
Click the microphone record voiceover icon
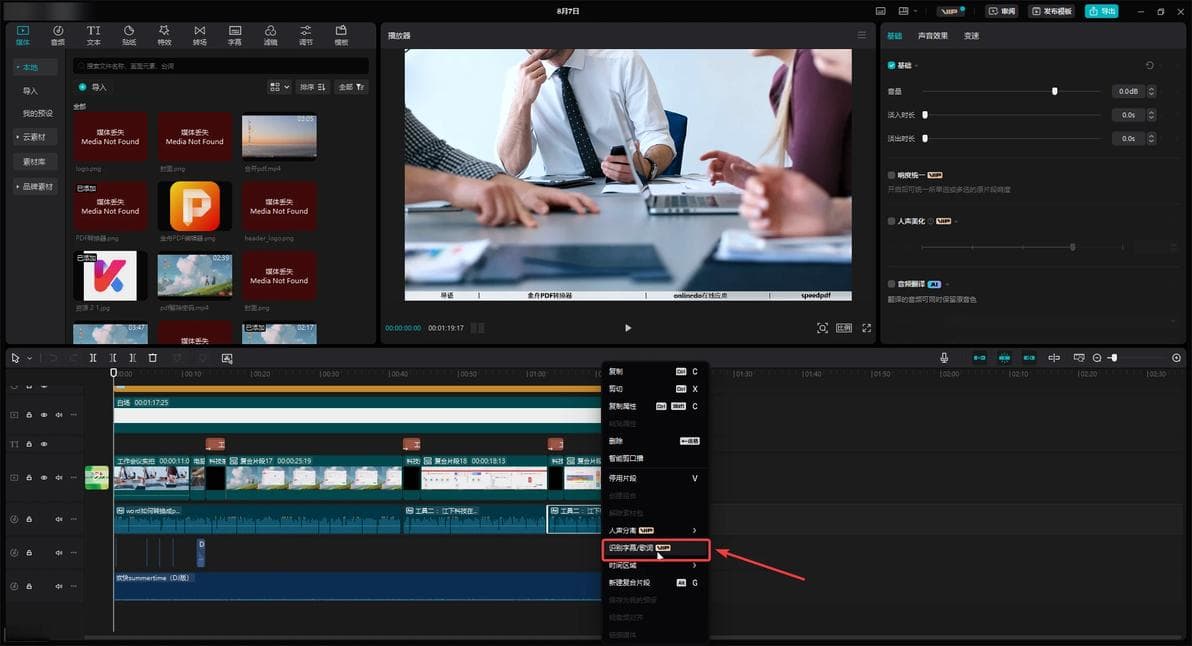(x=943, y=358)
